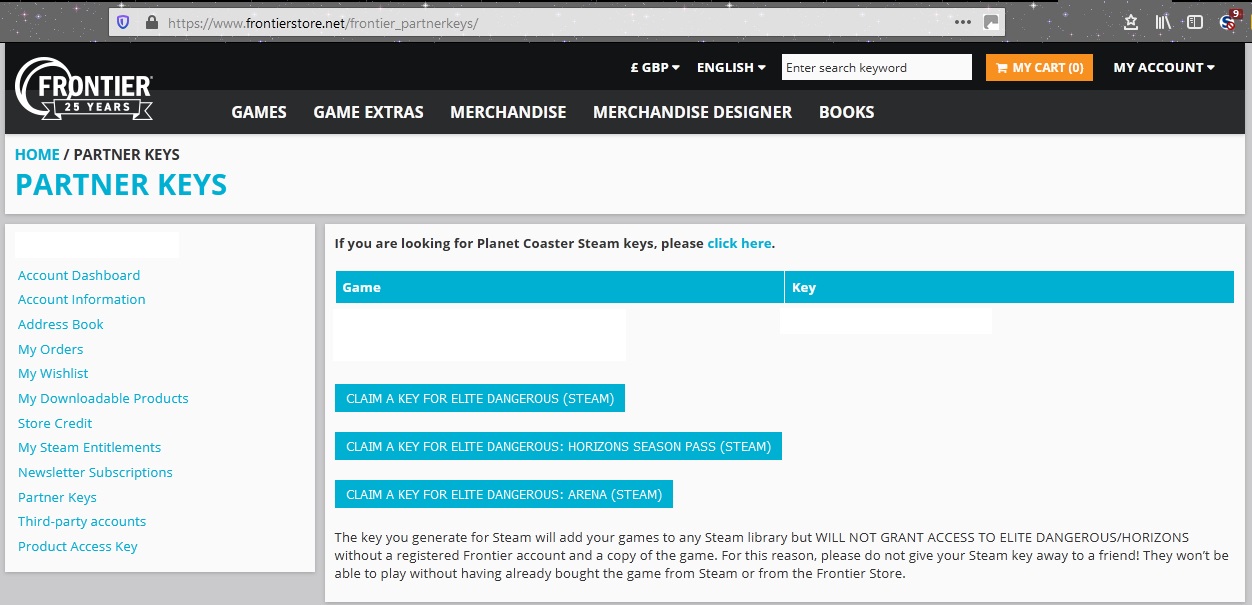The width and height of the screenshot is (1252, 605).
Task: Open My Wishlist link
Action: click(x=53, y=373)
